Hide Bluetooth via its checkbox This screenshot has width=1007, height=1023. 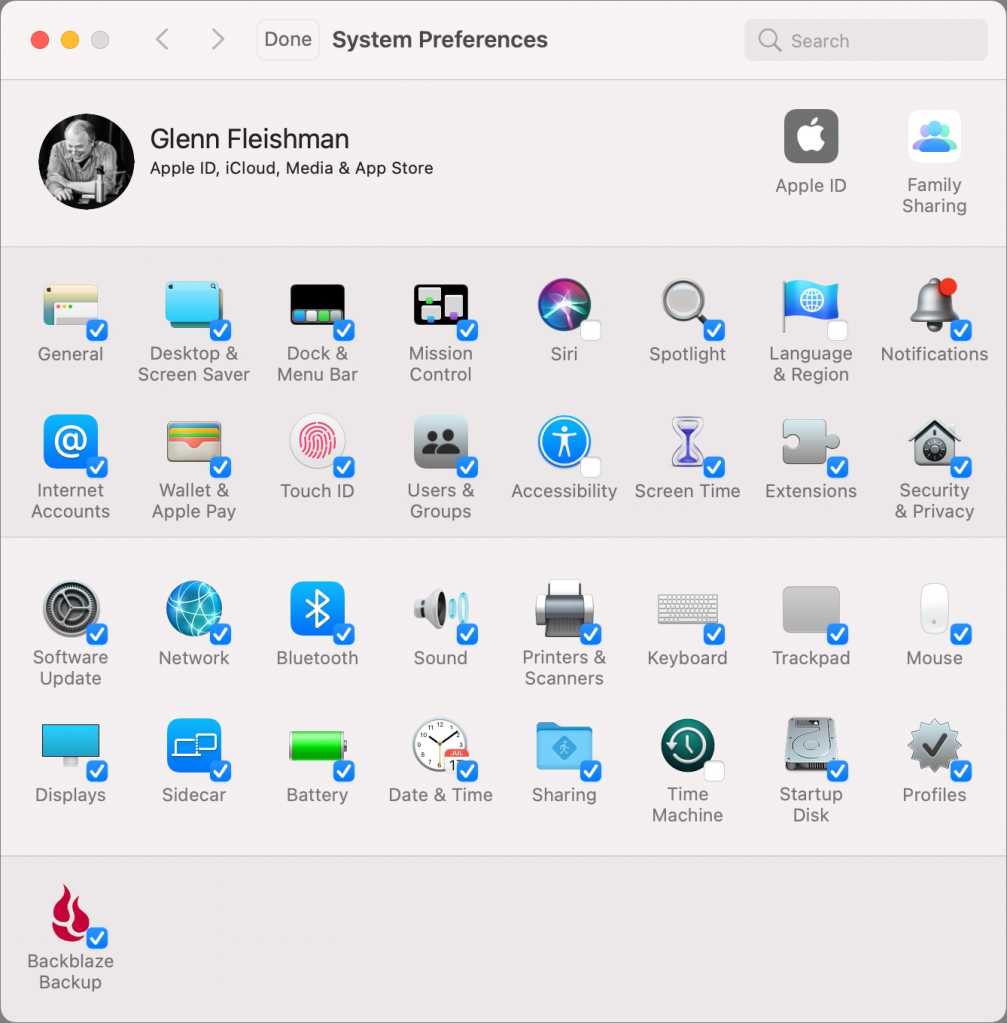(x=344, y=634)
